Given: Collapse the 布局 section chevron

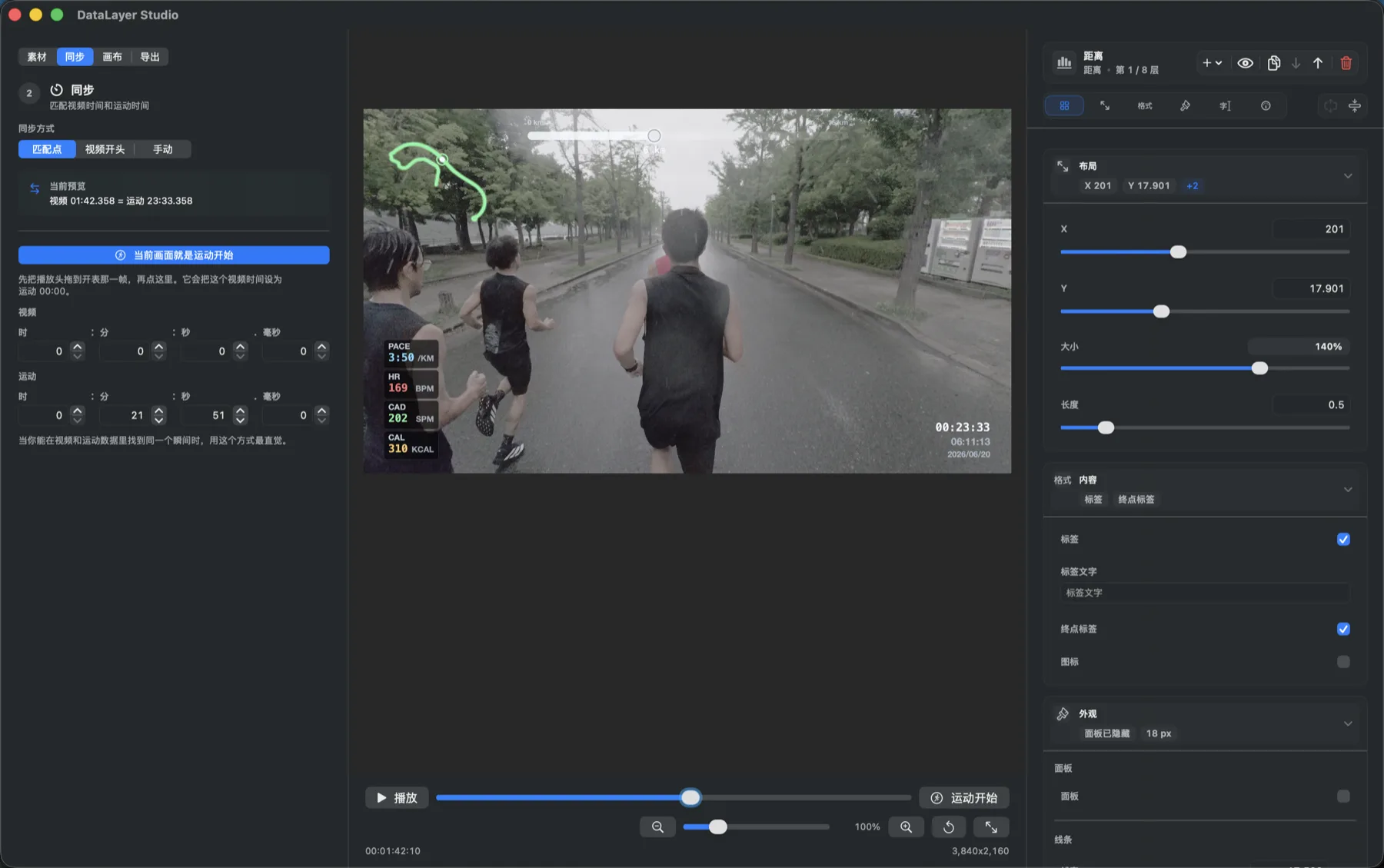Looking at the screenshot, I should [x=1348, y=176].
